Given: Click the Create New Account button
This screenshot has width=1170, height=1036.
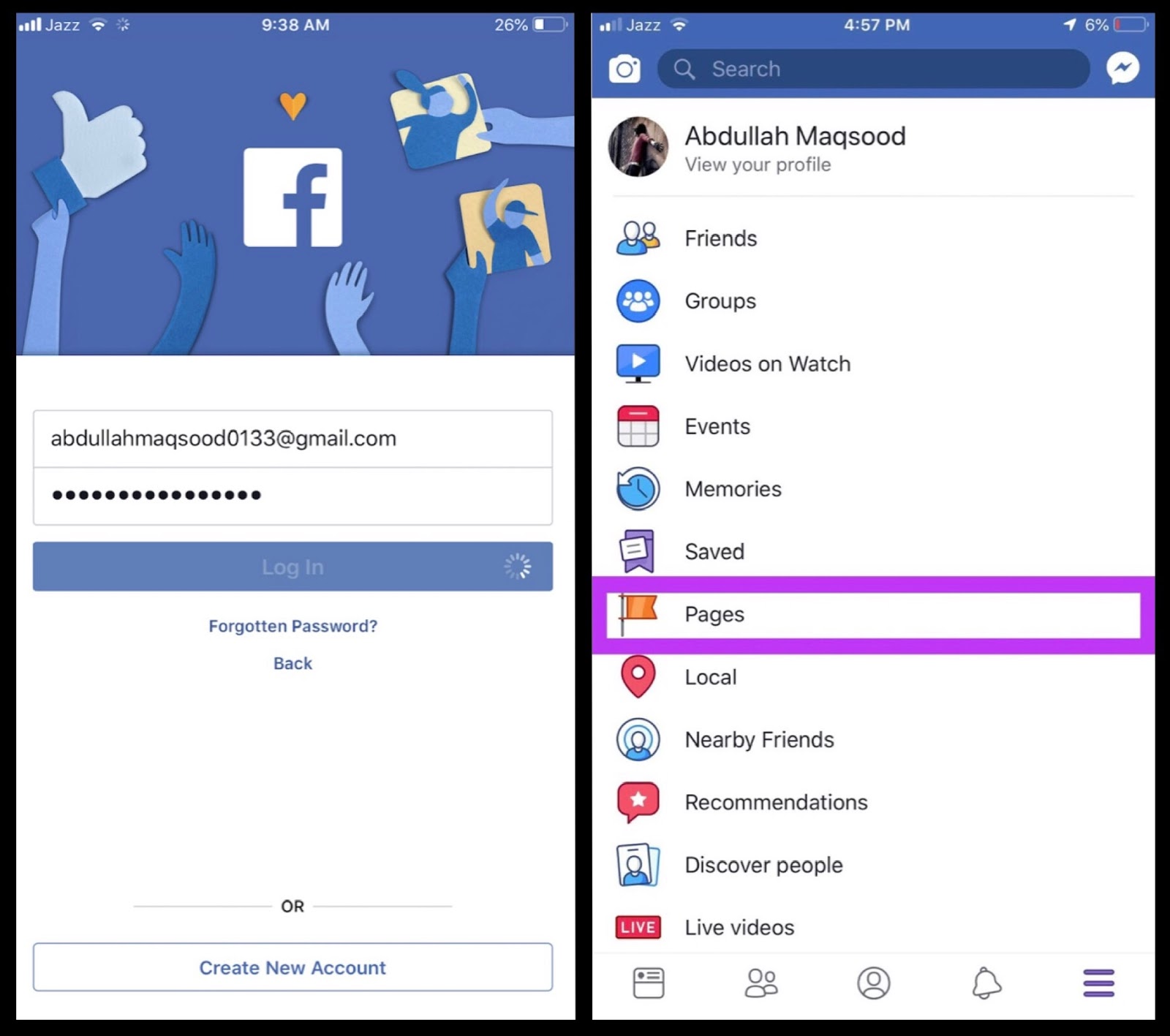Looking at the screenshot, I should [x=292, y=967].
